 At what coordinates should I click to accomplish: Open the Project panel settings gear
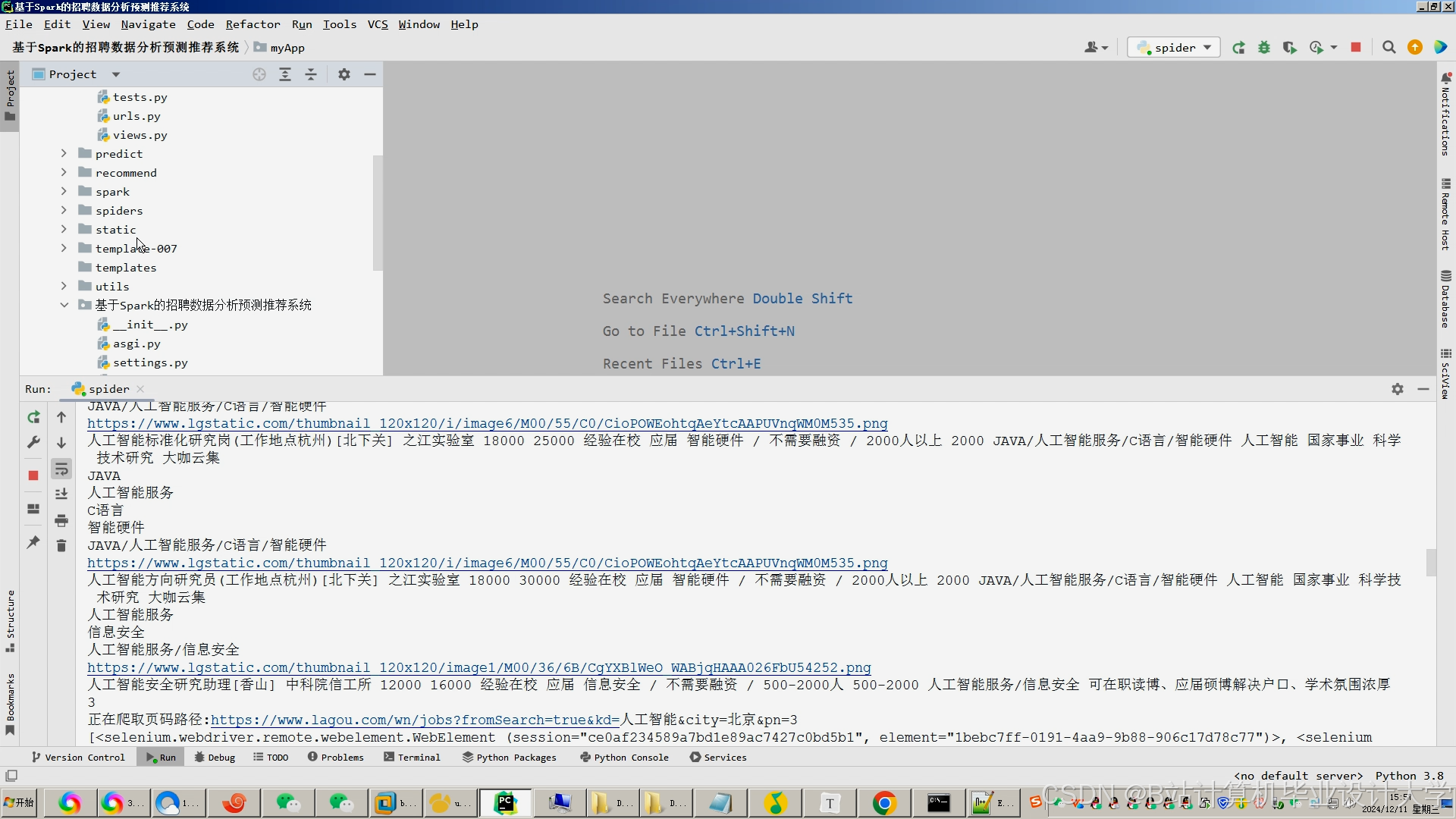pyautogui.click(x=344, y=74)
